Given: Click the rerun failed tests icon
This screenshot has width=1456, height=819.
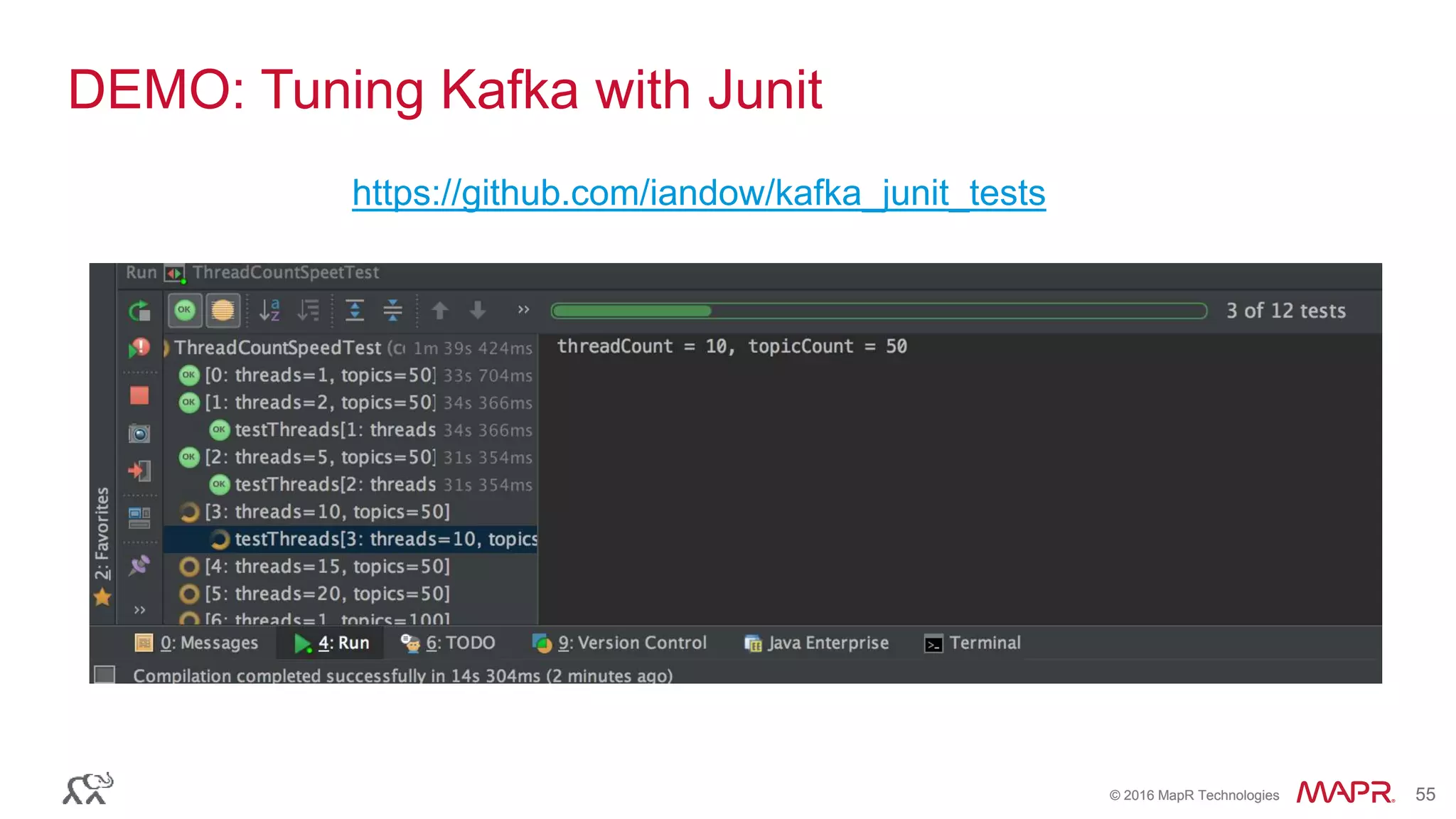Looking at the screenshot, I should [139, 348].
